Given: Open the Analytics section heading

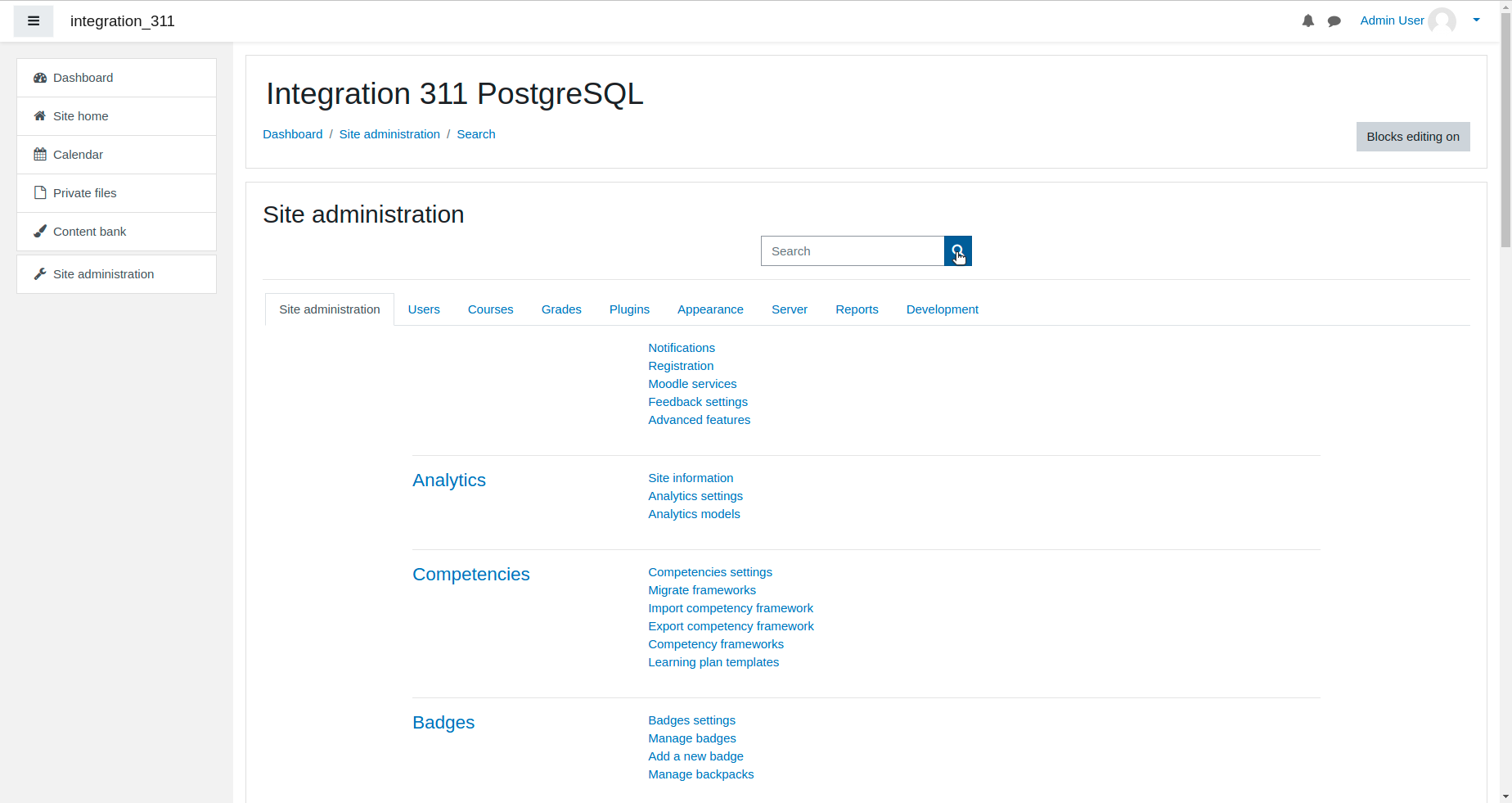Looking at the screenshot, I should tap(449, 480).
